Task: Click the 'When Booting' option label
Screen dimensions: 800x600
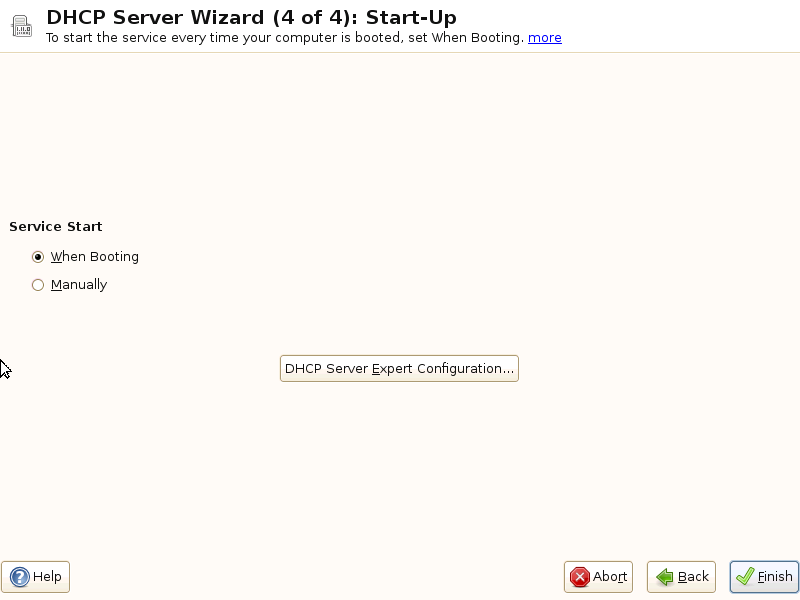Action: point(95,257)
